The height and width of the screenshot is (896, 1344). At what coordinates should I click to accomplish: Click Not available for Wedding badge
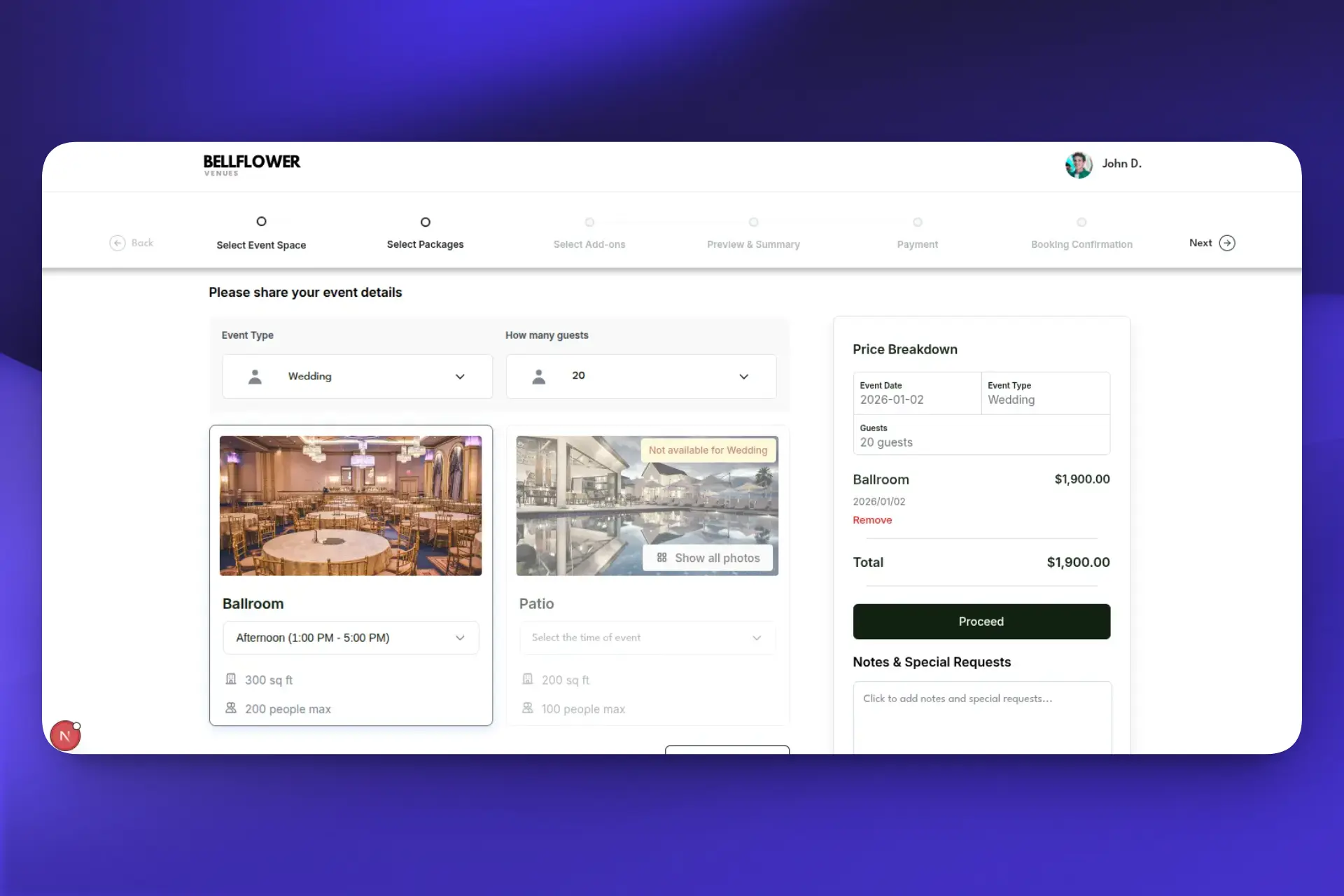pos(708,450)
